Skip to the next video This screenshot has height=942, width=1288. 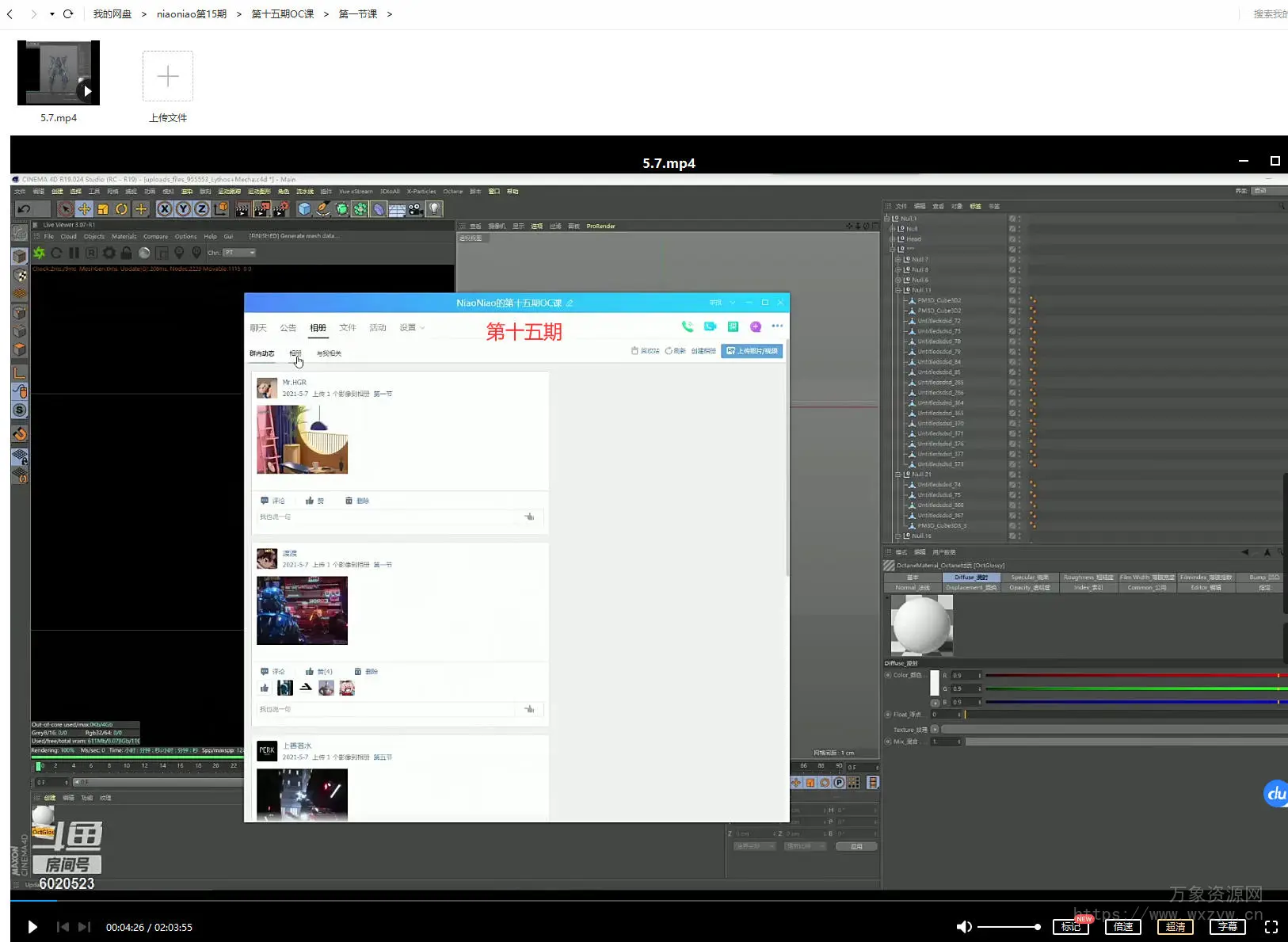(x=85, y=927)
